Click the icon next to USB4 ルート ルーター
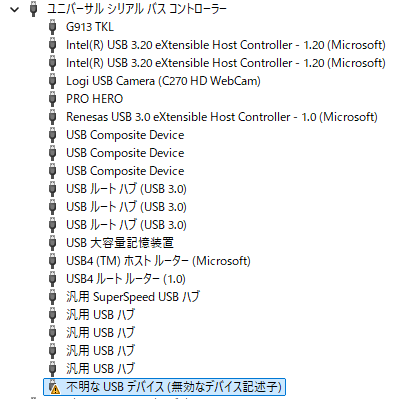This screenshot has width=398, height=399. pos(52,279)
